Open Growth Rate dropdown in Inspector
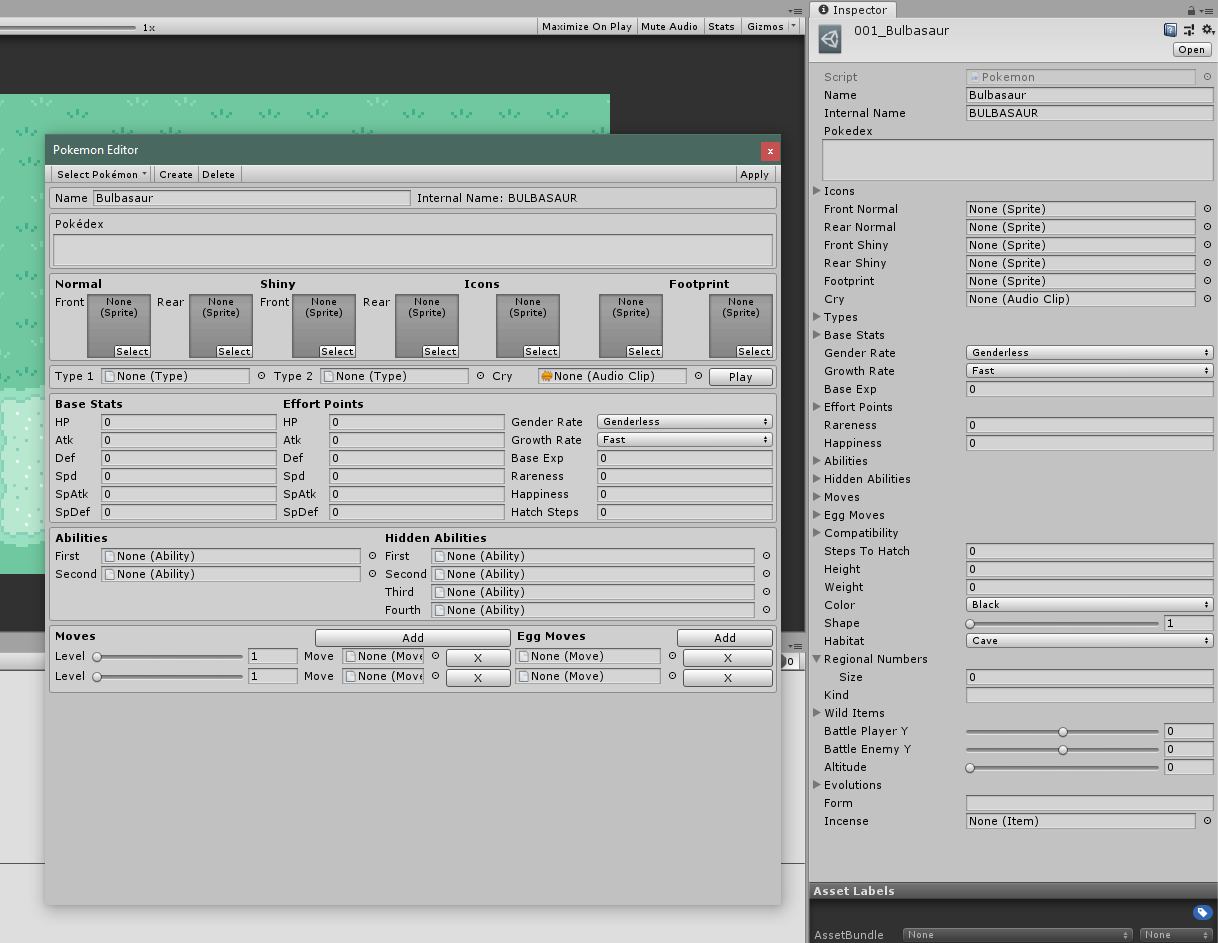Image resolution: width=1218 pixels, height=943 pixels. coord(1089,371)
